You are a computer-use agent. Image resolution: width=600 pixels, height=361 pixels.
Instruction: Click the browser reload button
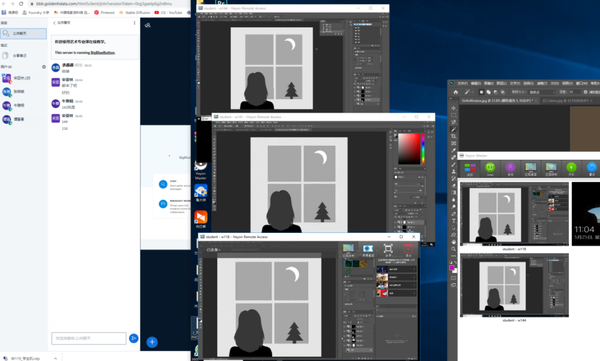coord(21,3)
